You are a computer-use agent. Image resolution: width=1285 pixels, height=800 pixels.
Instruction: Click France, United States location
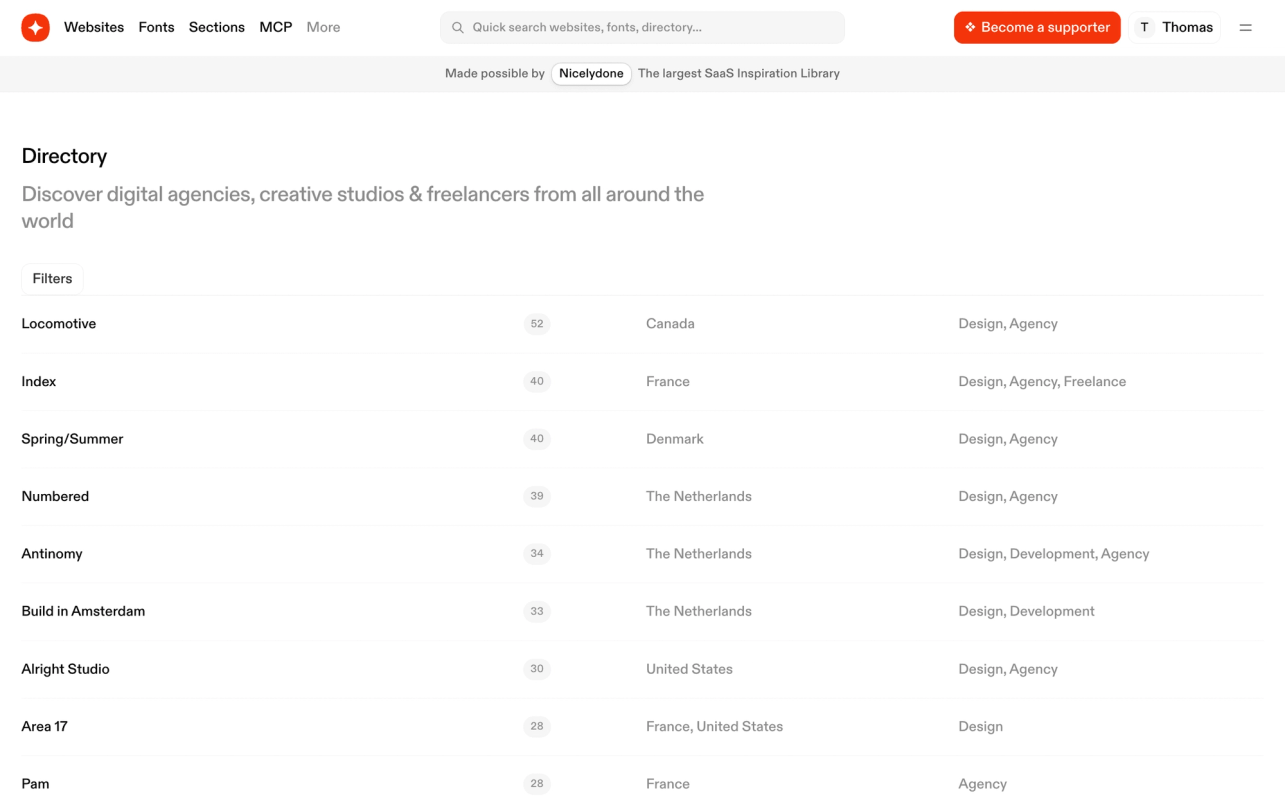(x=714, y=727)
